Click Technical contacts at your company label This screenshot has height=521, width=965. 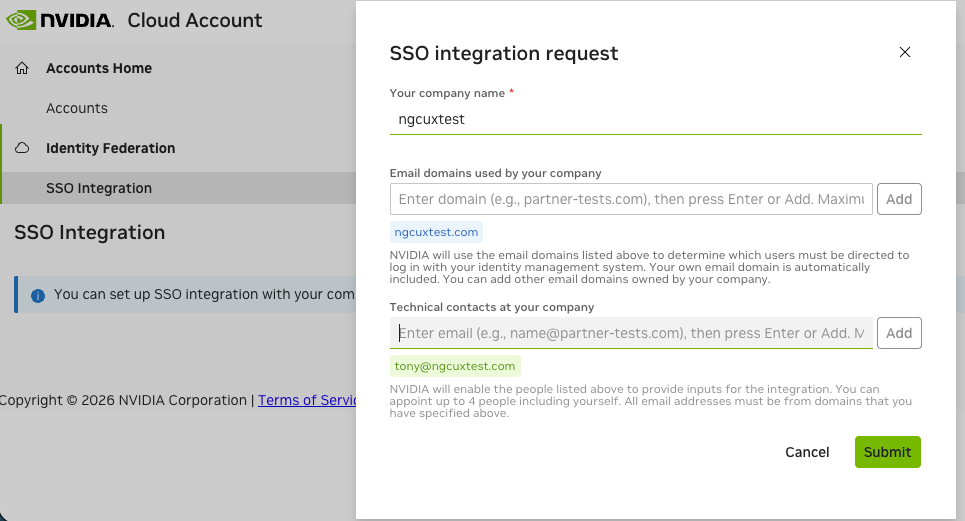point(492,307)
